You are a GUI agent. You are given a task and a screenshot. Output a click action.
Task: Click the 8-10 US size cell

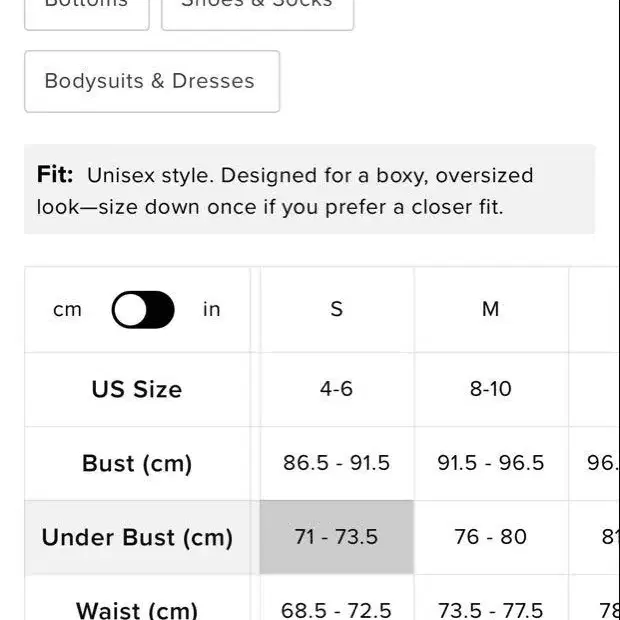click(x=491, y=389)
